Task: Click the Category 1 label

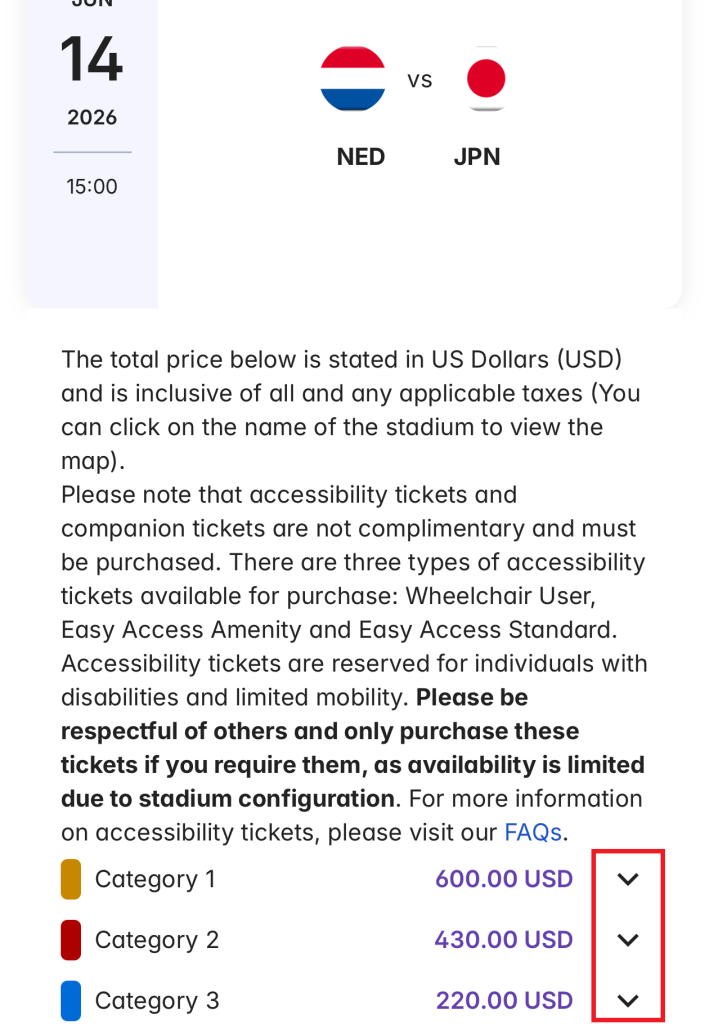Action: tap(155, 879)
